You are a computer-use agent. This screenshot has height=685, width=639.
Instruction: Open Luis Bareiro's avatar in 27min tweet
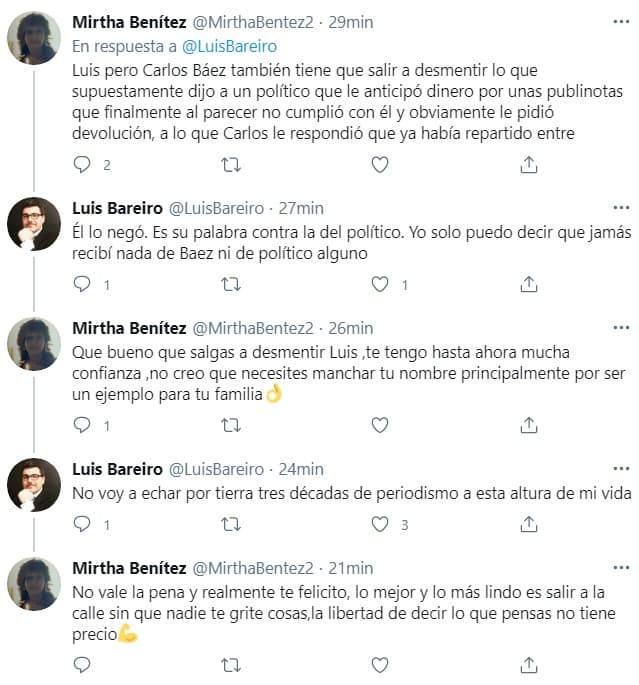coord(34,224)
